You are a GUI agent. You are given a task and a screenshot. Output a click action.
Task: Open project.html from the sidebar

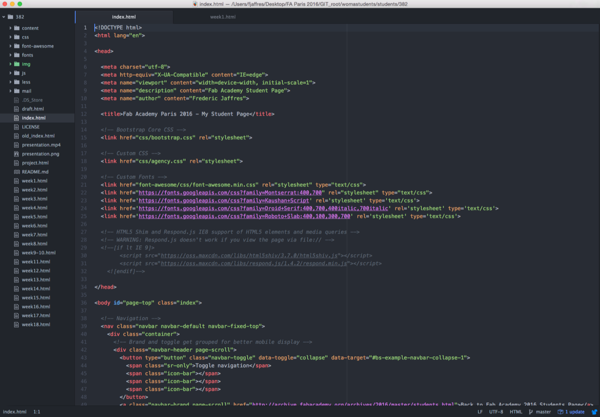35,163
